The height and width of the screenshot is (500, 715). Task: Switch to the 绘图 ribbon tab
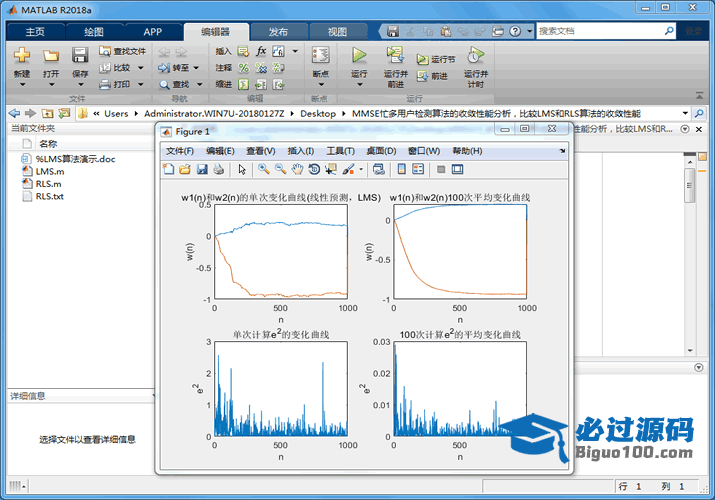[94, 31]
